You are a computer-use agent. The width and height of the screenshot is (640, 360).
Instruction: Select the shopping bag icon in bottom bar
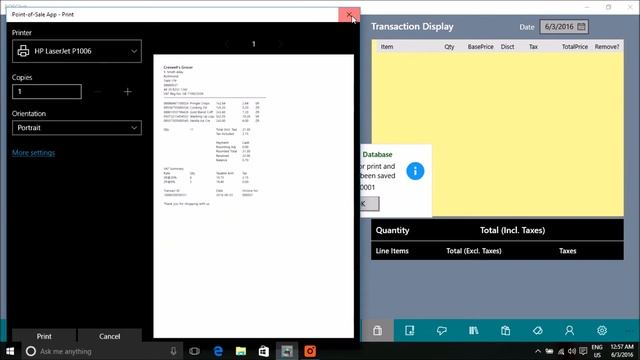coord(378,331)
